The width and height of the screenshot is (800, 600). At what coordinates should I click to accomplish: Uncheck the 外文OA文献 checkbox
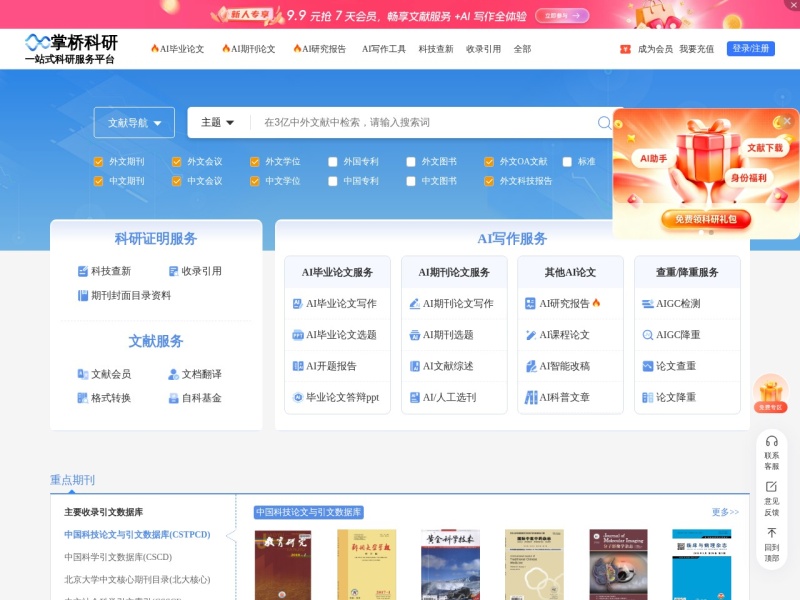click(489, 162)
